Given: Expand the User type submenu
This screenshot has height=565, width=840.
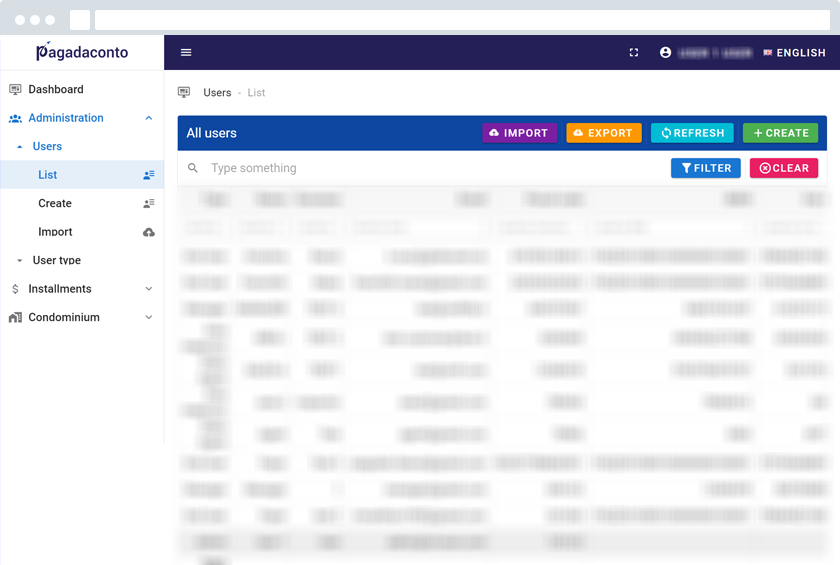Looking at the screenshot, I should [20, 261].
